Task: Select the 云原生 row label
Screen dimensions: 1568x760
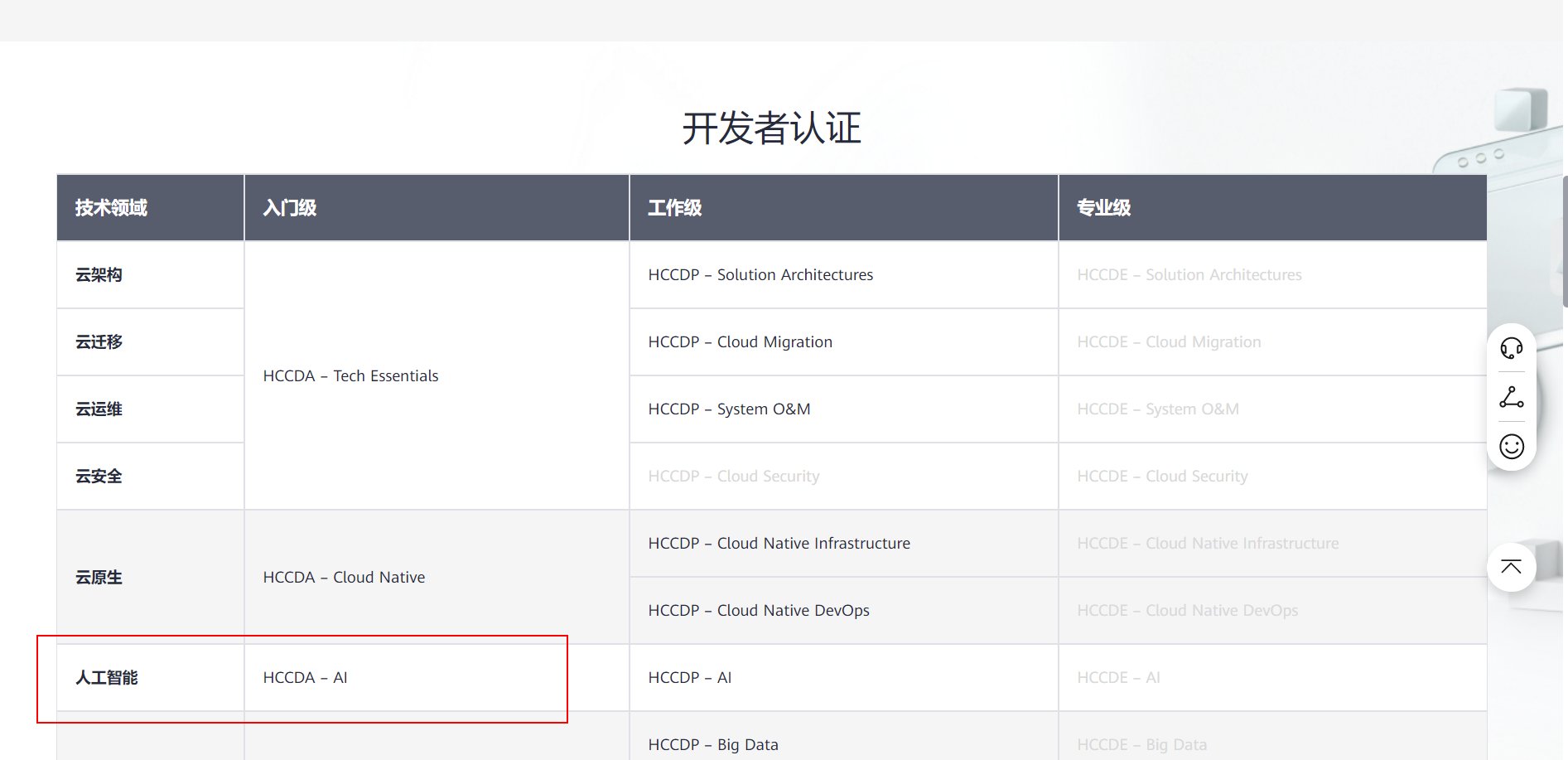Action: pyautogui.click(x=99, y=578)
